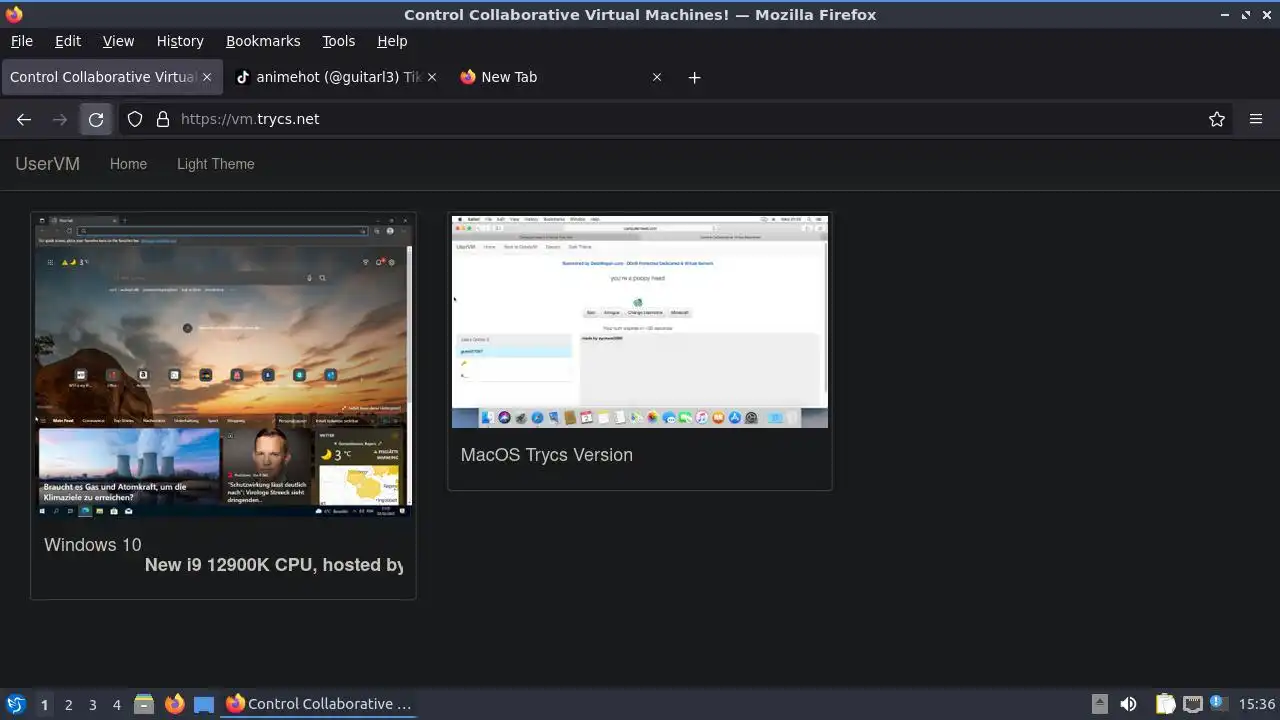Open a new tab with plus button
Screen dimensions: 1280x720
pos(694,77)
